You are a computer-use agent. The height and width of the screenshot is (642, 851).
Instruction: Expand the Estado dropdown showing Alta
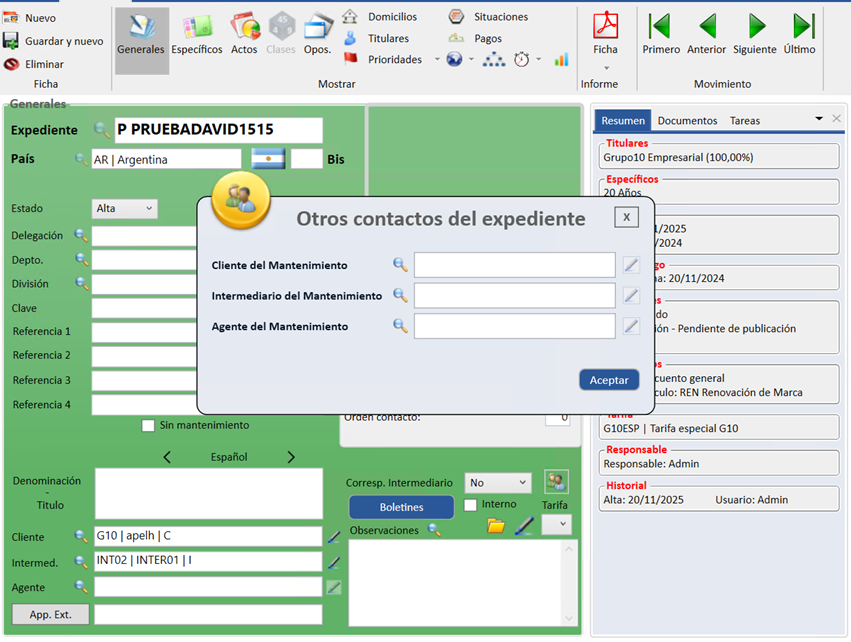(x=124, y=208)
